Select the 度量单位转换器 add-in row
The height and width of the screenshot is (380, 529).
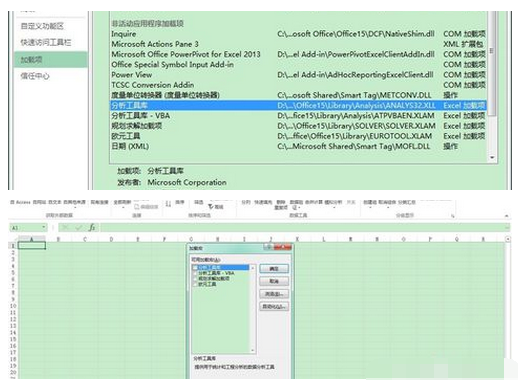298,95
